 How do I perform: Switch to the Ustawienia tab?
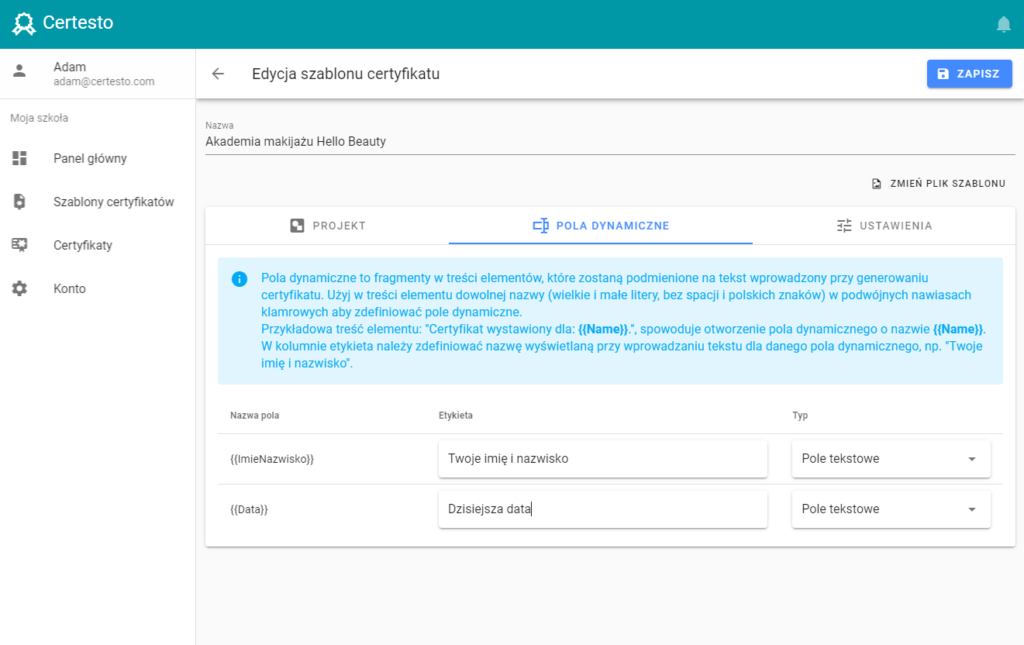[884, 226]
